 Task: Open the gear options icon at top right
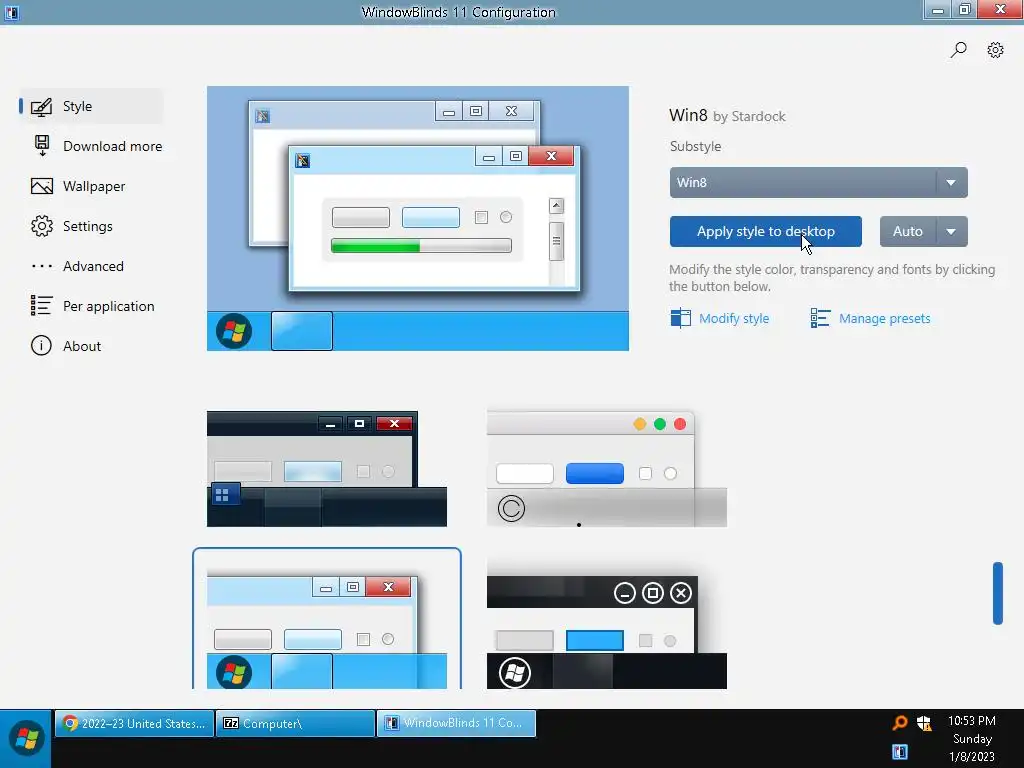[995, 50]
